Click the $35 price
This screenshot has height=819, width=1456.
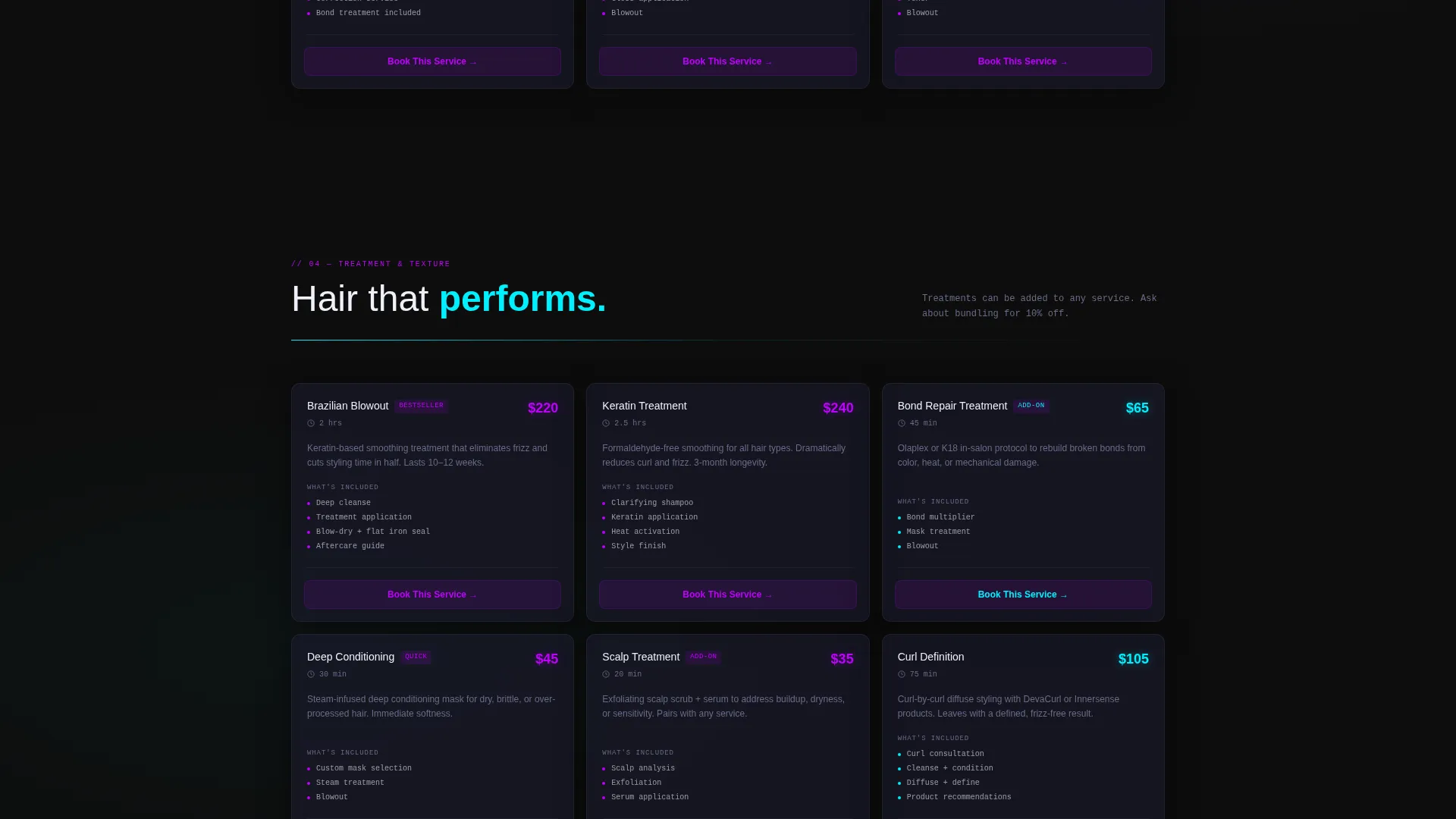point(842,659)
